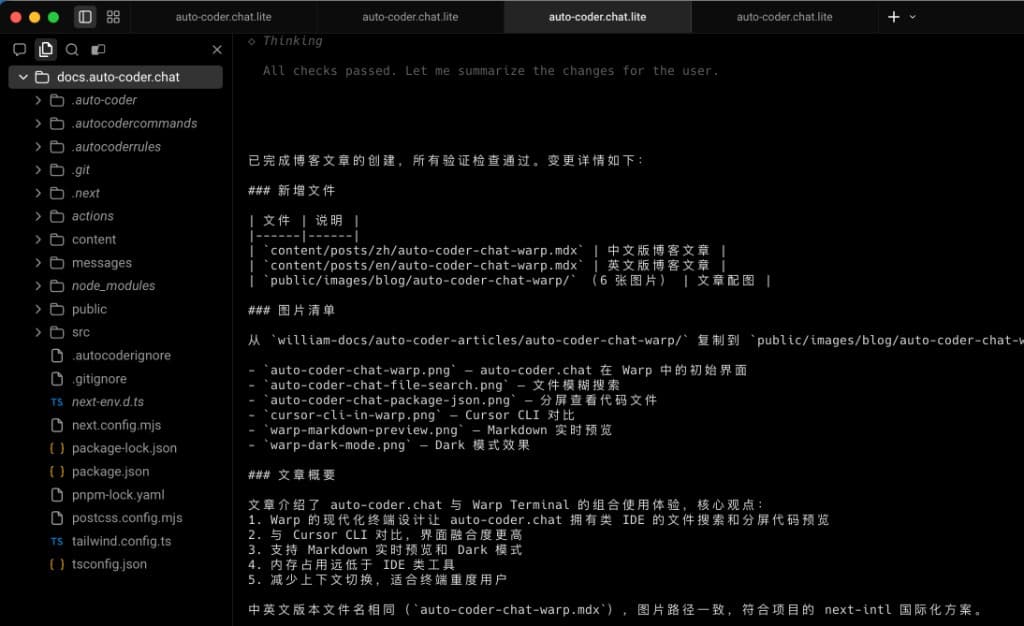The height and width of the screenshot is (626, 1024).
Task: Close the sidebar panel with the X
Action: (217, 50)
